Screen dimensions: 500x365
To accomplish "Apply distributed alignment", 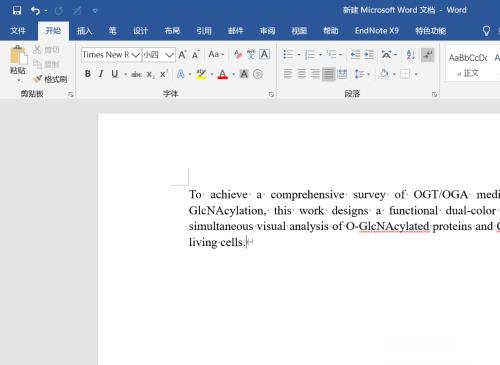I will click(x=342, y=74).
